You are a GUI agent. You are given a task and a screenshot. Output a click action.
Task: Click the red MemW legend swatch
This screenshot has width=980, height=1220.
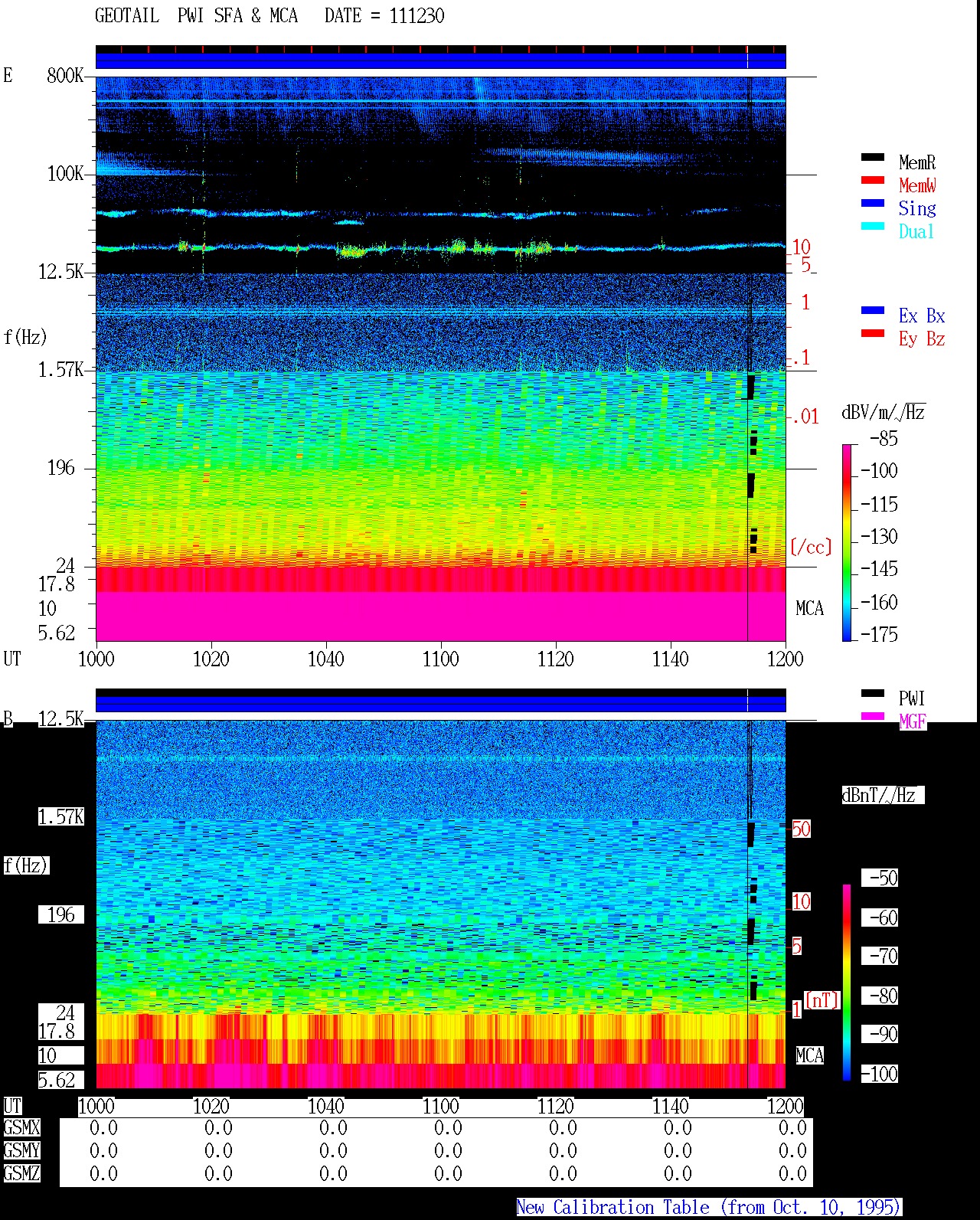(873, 180)
